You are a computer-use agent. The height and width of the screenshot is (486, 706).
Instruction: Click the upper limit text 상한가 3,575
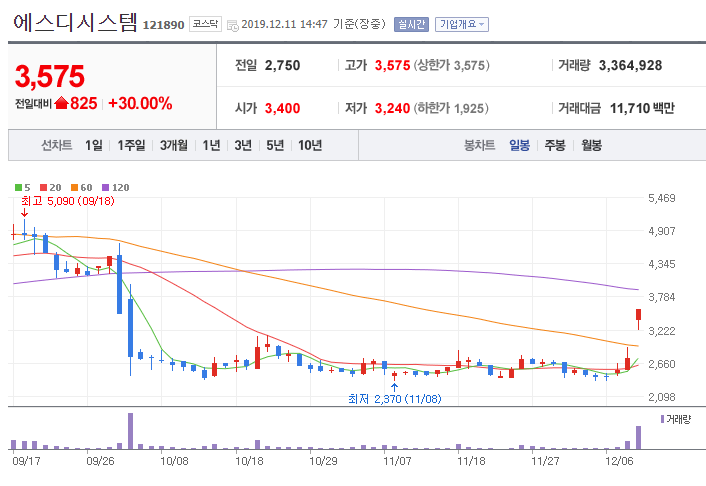[451, 66]
